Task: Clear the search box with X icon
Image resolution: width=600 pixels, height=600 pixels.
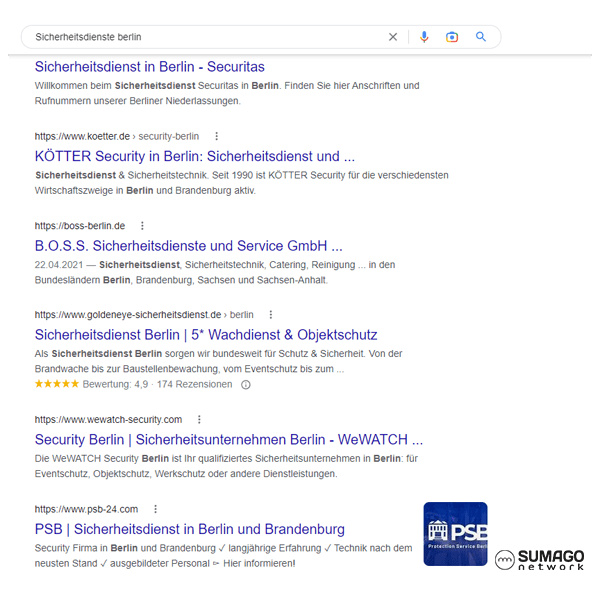Action: [x=393, y=37]
